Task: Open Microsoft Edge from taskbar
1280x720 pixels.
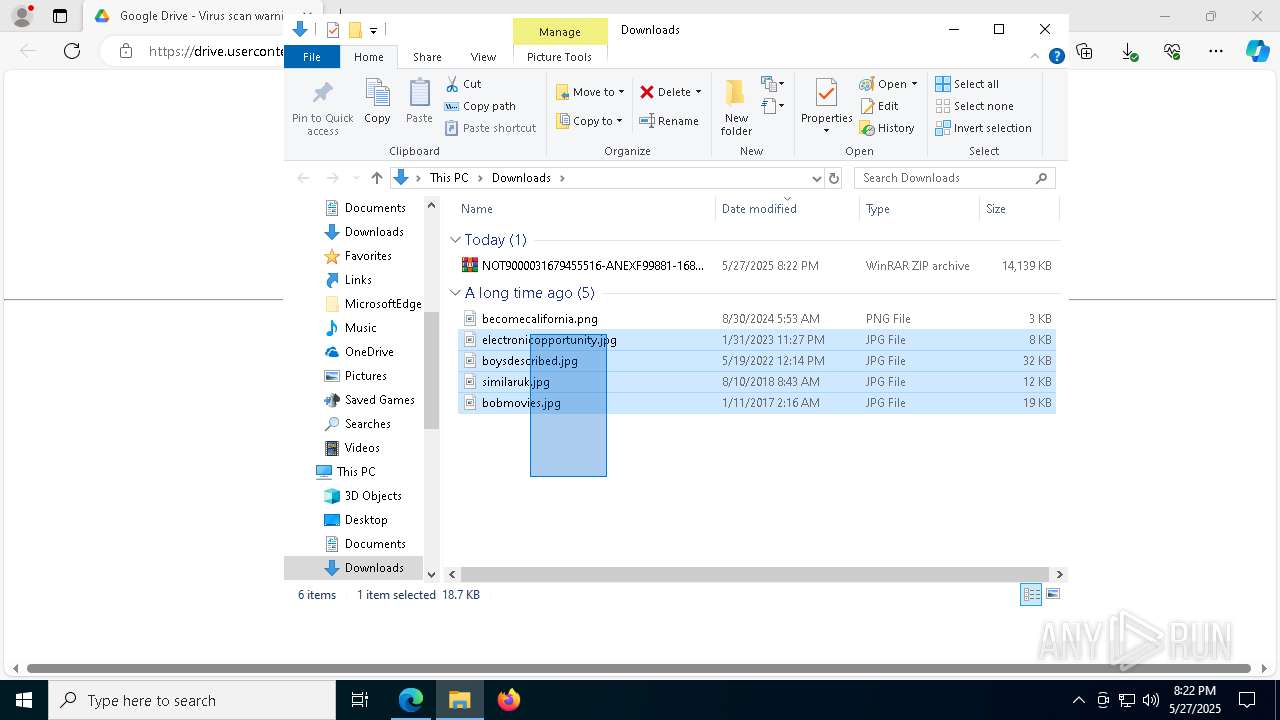Action: tap(411, 700)
